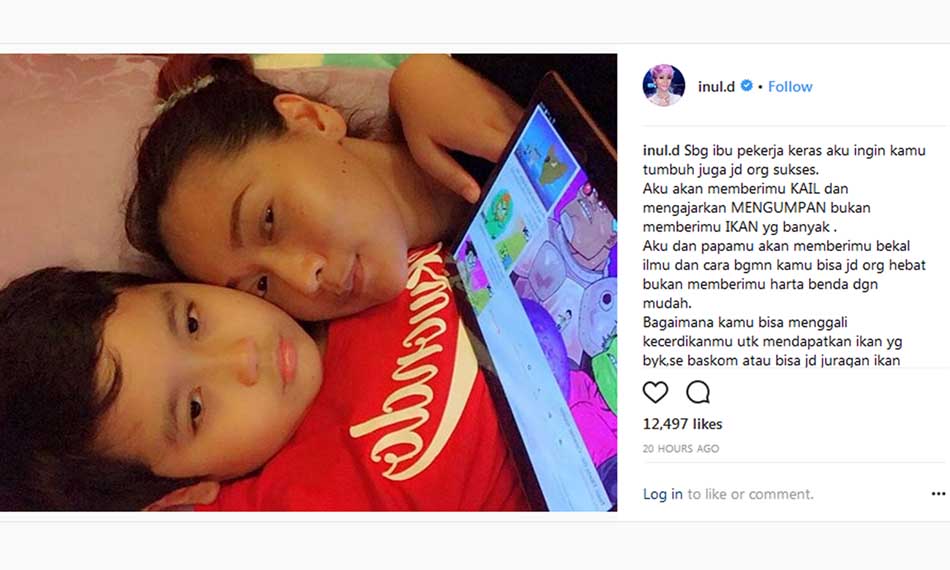This screenshot has width=950, height=570.
Task: Follow the inul.d account
Action: pyautogui.click(x=790, y=87)
